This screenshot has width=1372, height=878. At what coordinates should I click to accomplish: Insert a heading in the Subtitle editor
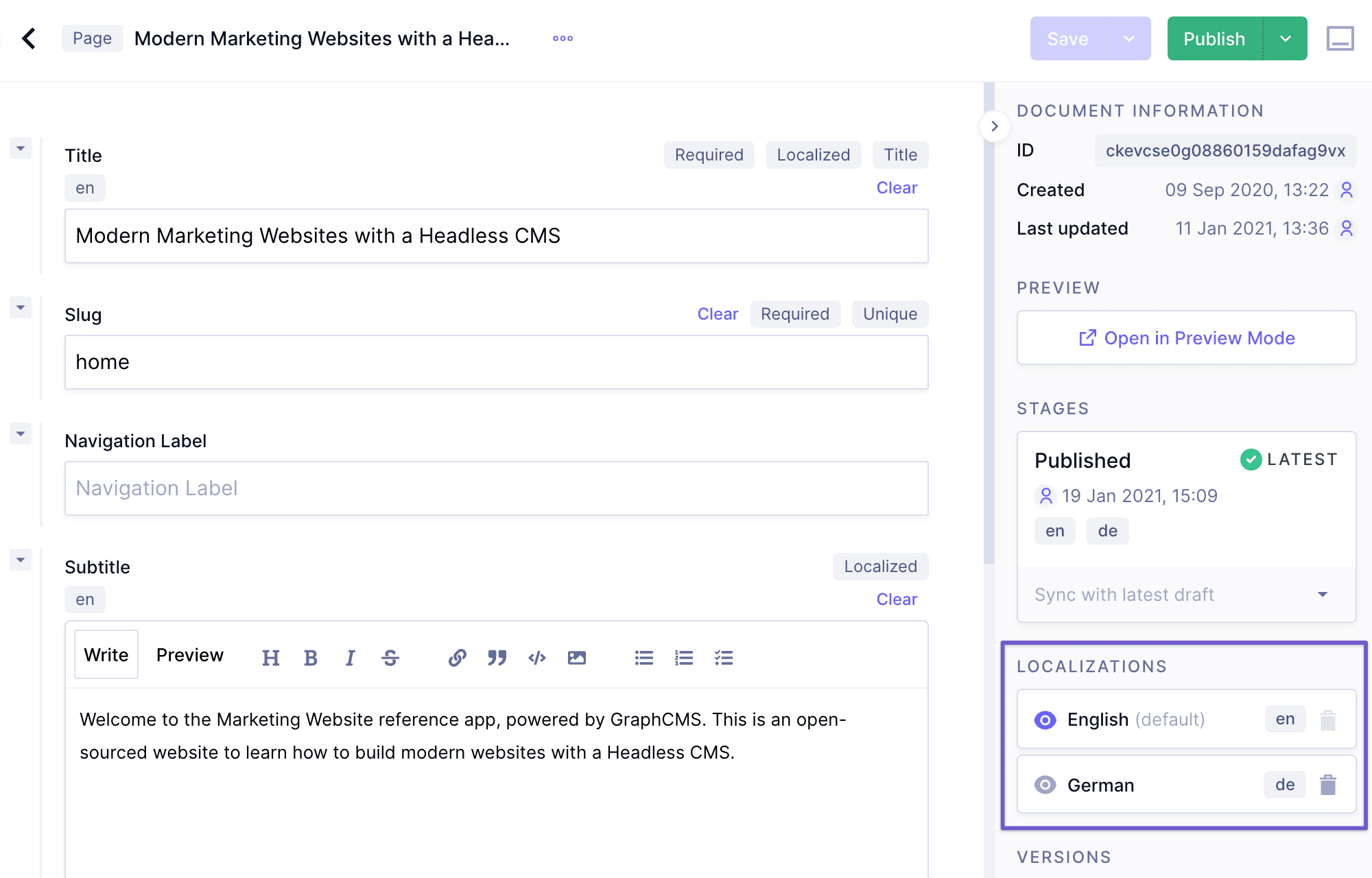(270, 657)
